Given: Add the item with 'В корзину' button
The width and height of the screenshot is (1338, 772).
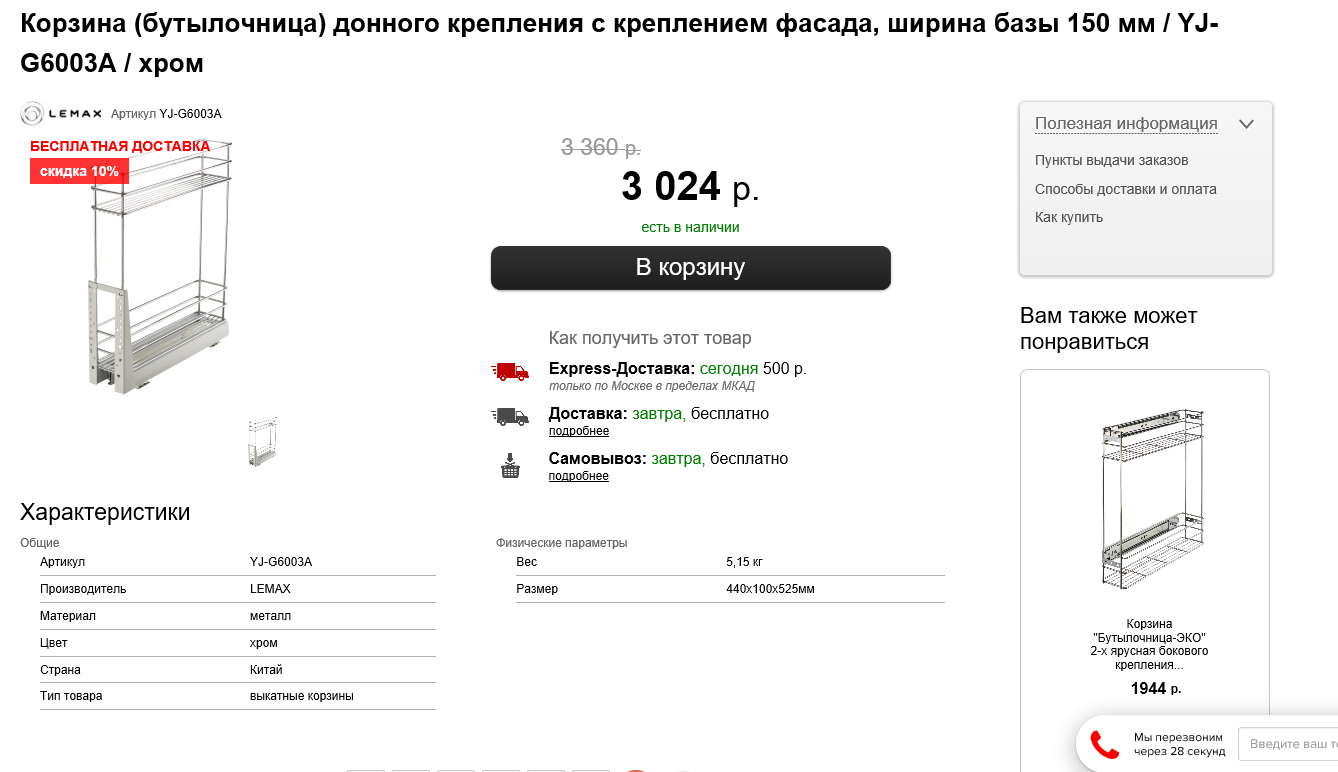Looking at the screenshot, I should 690,268.
